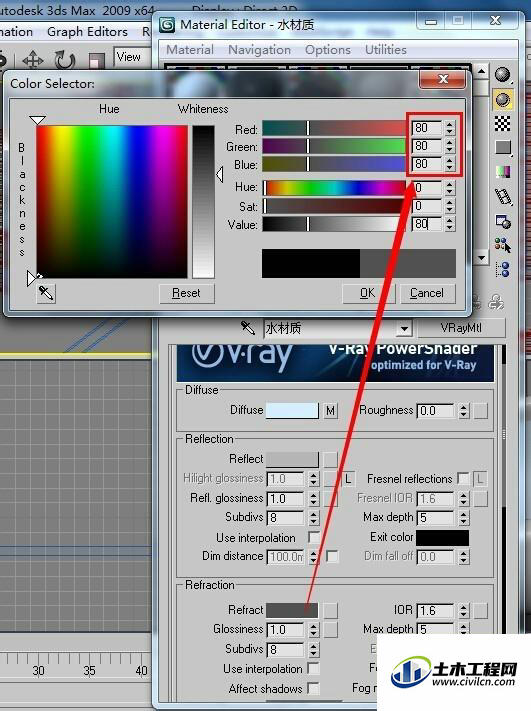
Task: Select the Scale tool in main toolbar
Action: tap(96, 60)
